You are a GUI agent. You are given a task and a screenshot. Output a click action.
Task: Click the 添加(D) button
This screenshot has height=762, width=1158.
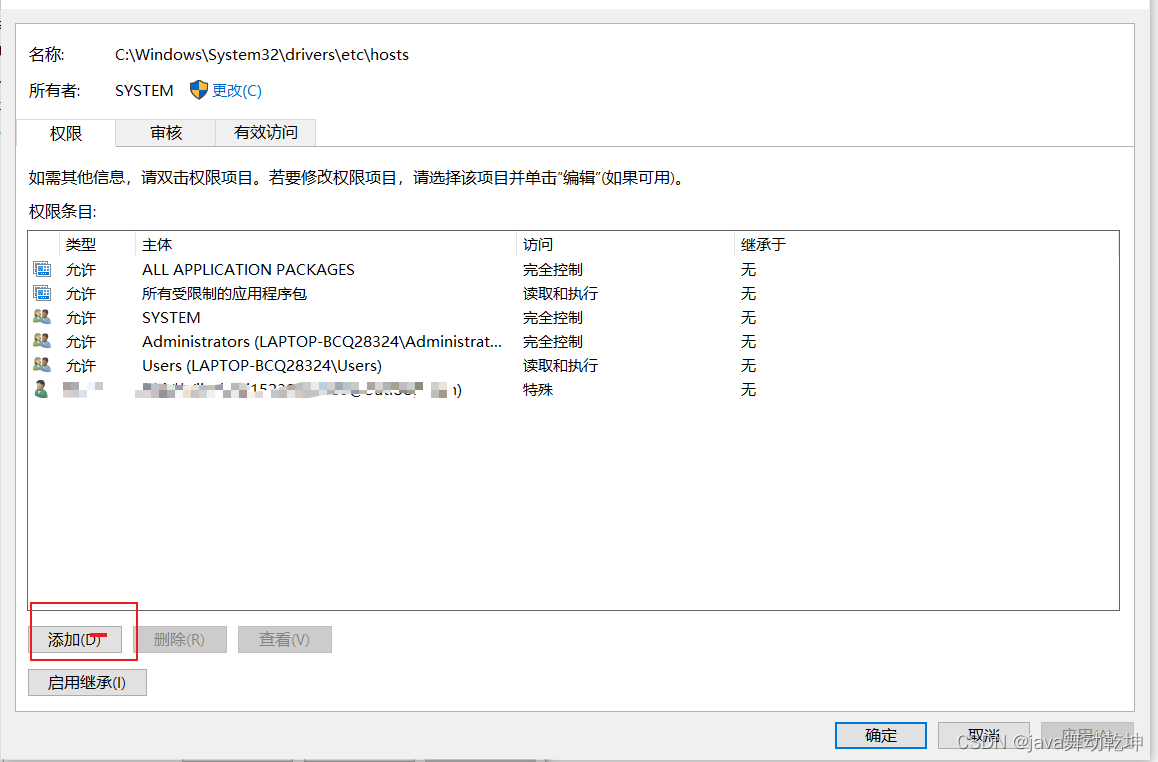point(75,639)
